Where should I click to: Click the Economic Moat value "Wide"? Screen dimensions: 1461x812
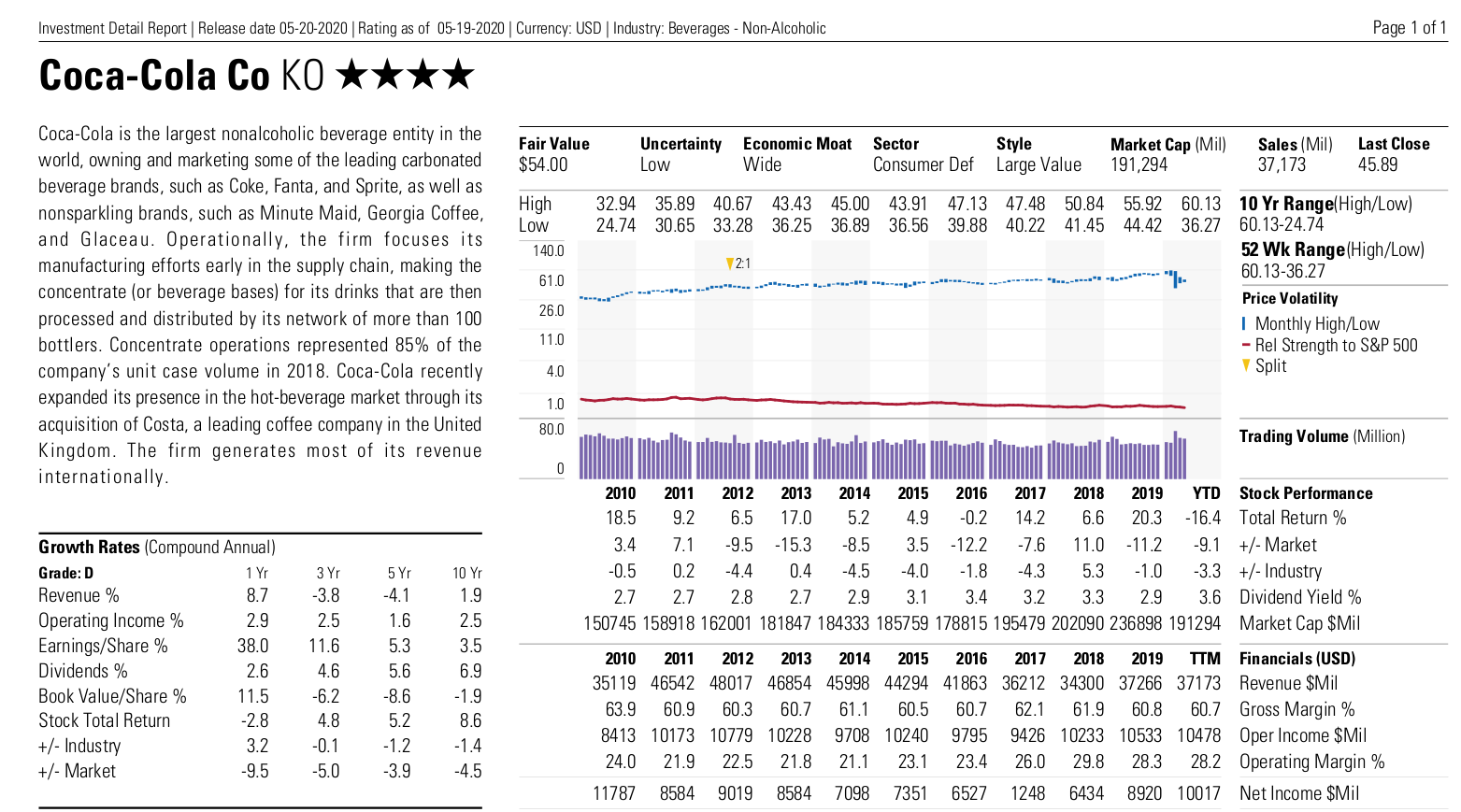click(762, 164)
